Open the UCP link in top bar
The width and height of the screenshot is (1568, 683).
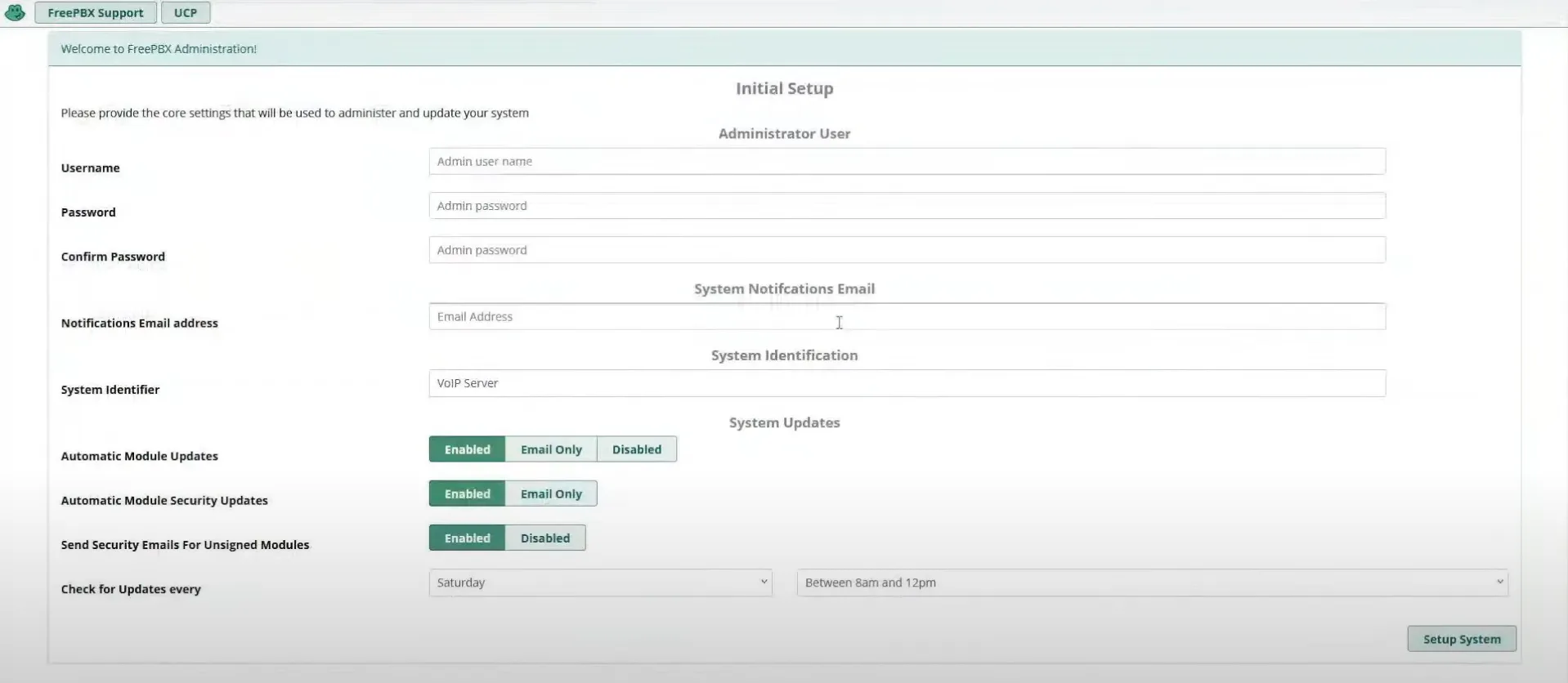tap(186, 12)
